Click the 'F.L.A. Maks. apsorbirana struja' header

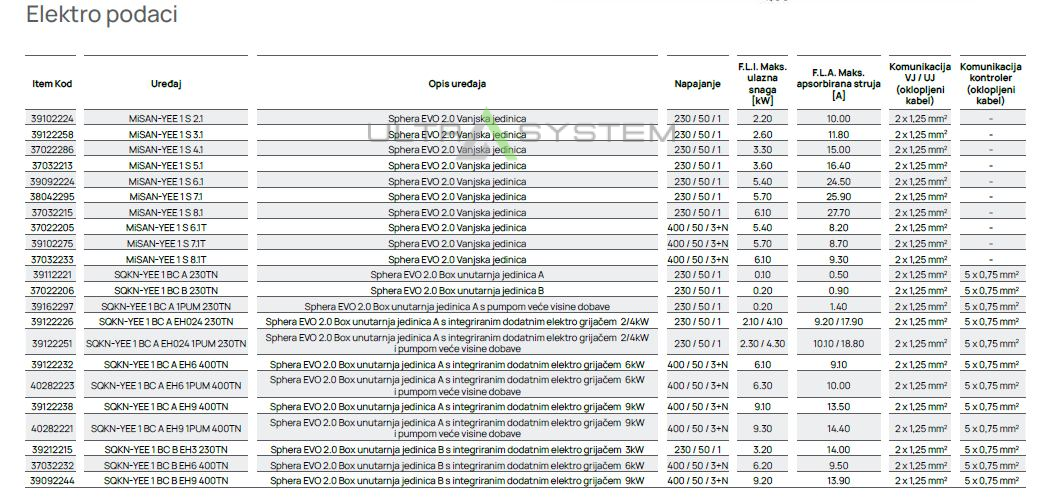pos(838,84)
